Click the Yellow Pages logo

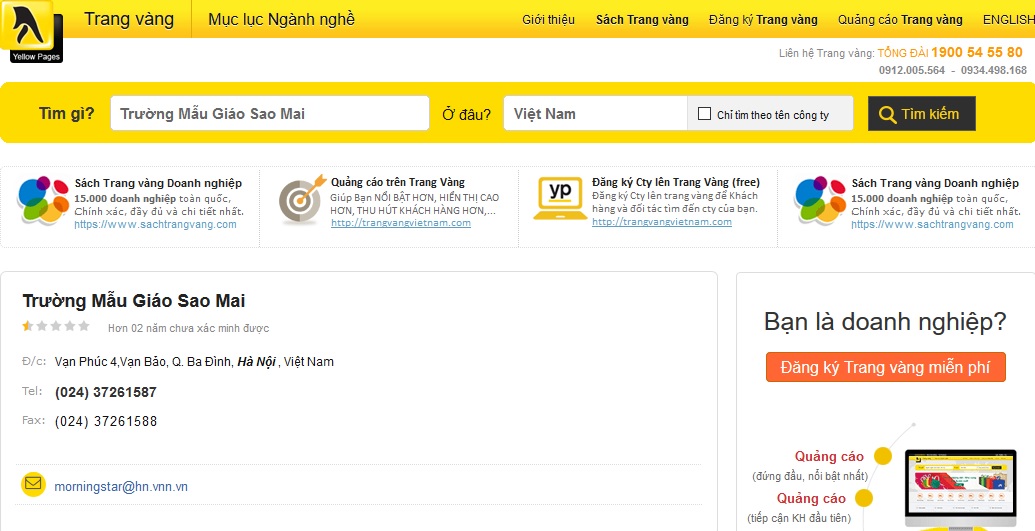[x=32, y=31]
